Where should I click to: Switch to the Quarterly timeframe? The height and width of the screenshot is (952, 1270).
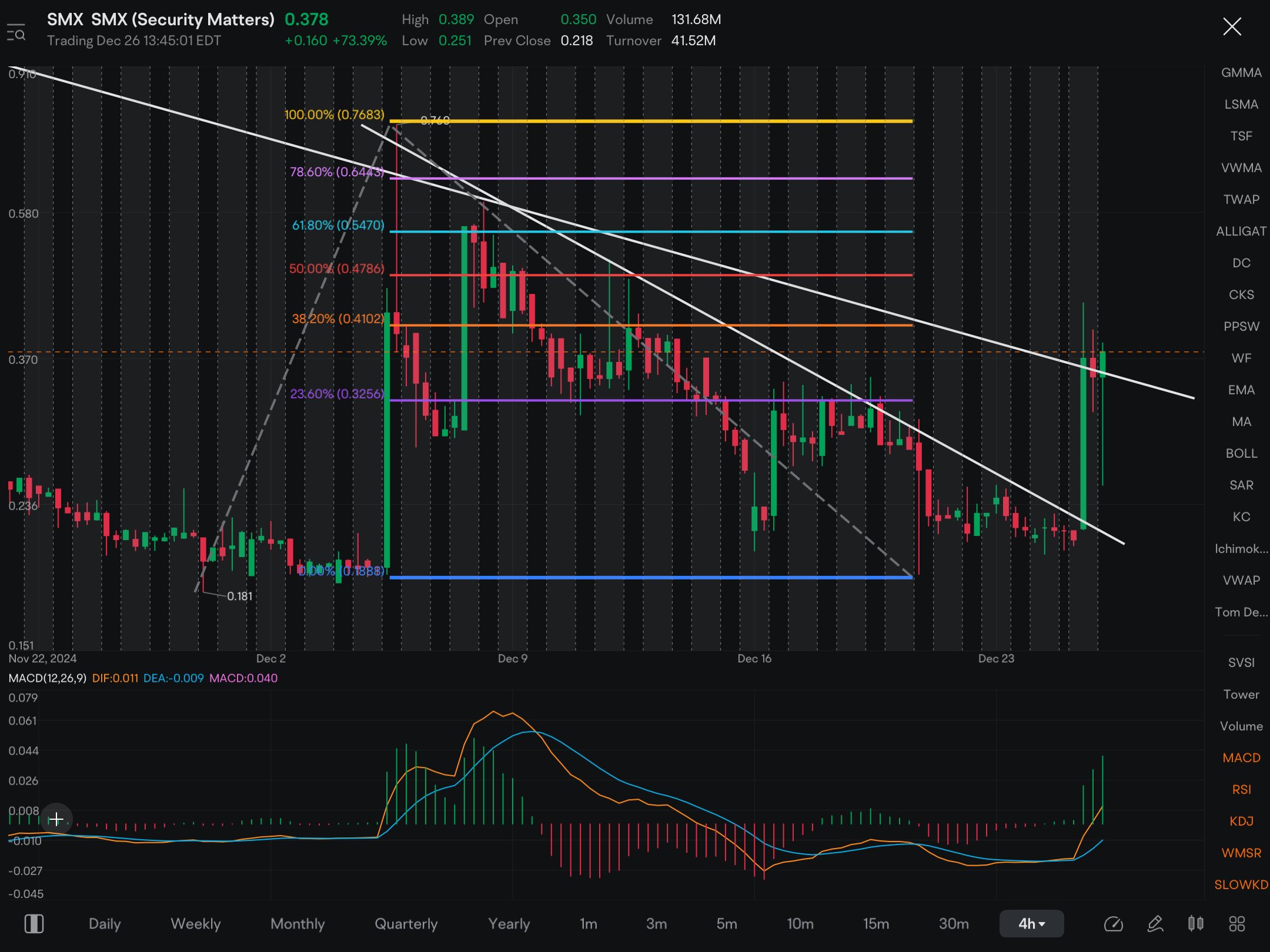coord(406,924)
